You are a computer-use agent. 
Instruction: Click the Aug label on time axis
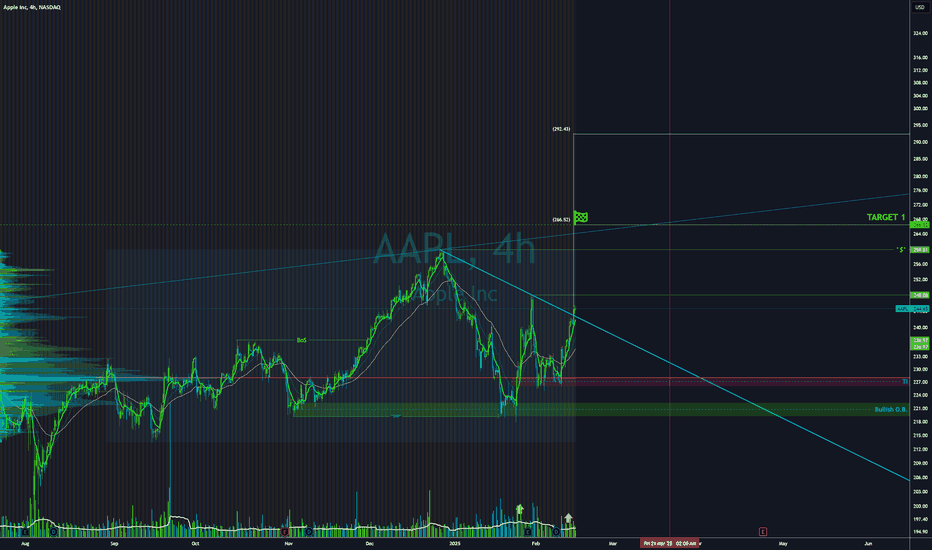[x=25, y=543]
